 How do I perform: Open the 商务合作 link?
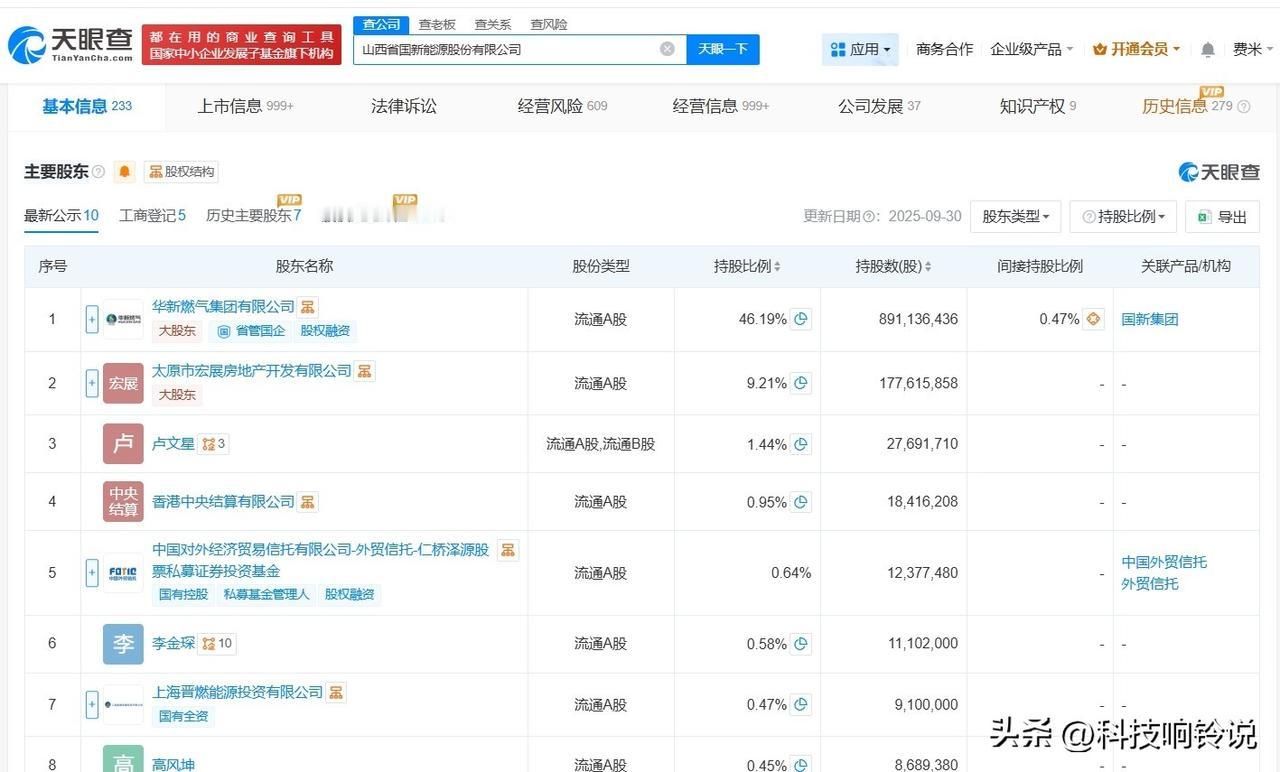click(944, 49)
